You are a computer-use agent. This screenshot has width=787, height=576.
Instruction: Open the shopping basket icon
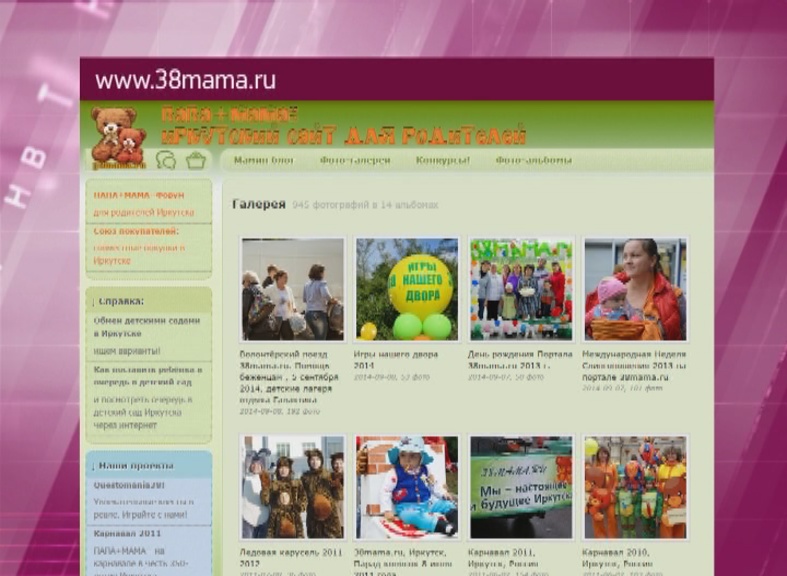196,160
